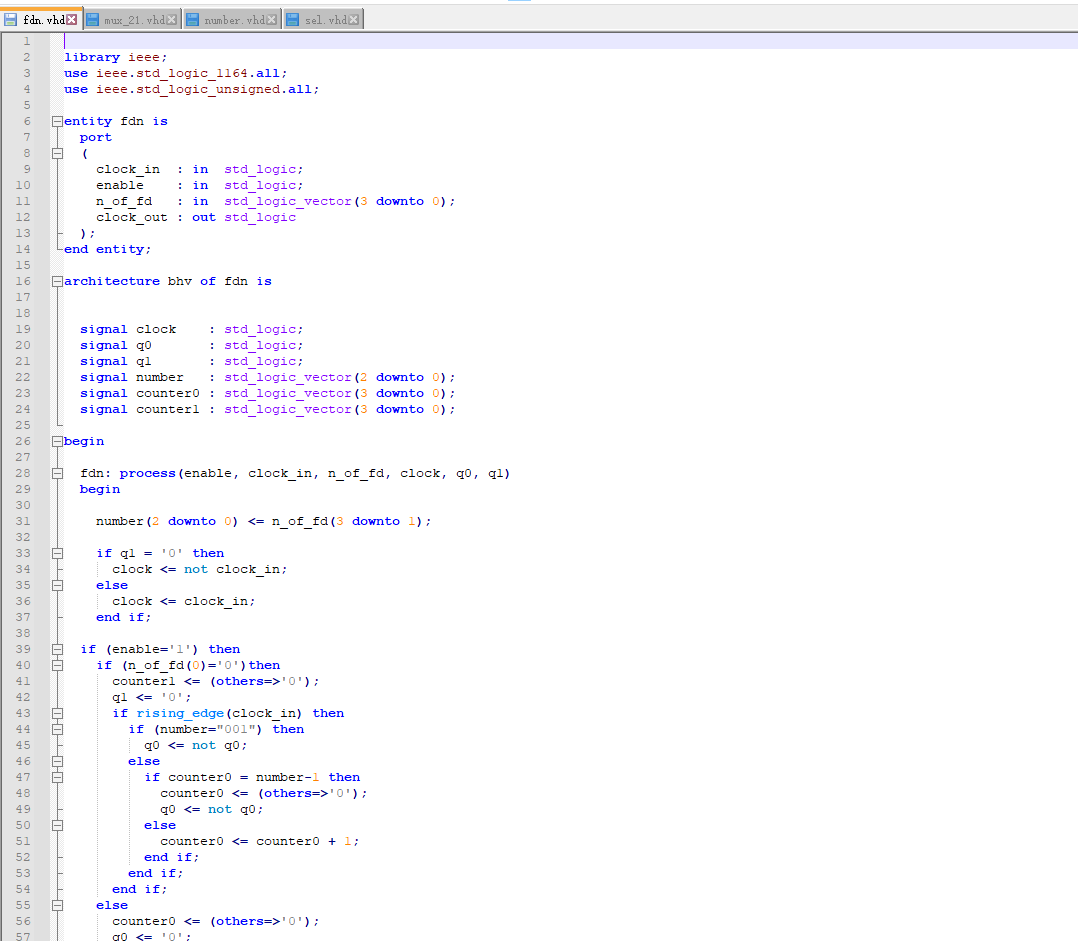Click 'rising_edge' keyword on line 43
Screen dimensions: 1078x941
tap(180, 713)
